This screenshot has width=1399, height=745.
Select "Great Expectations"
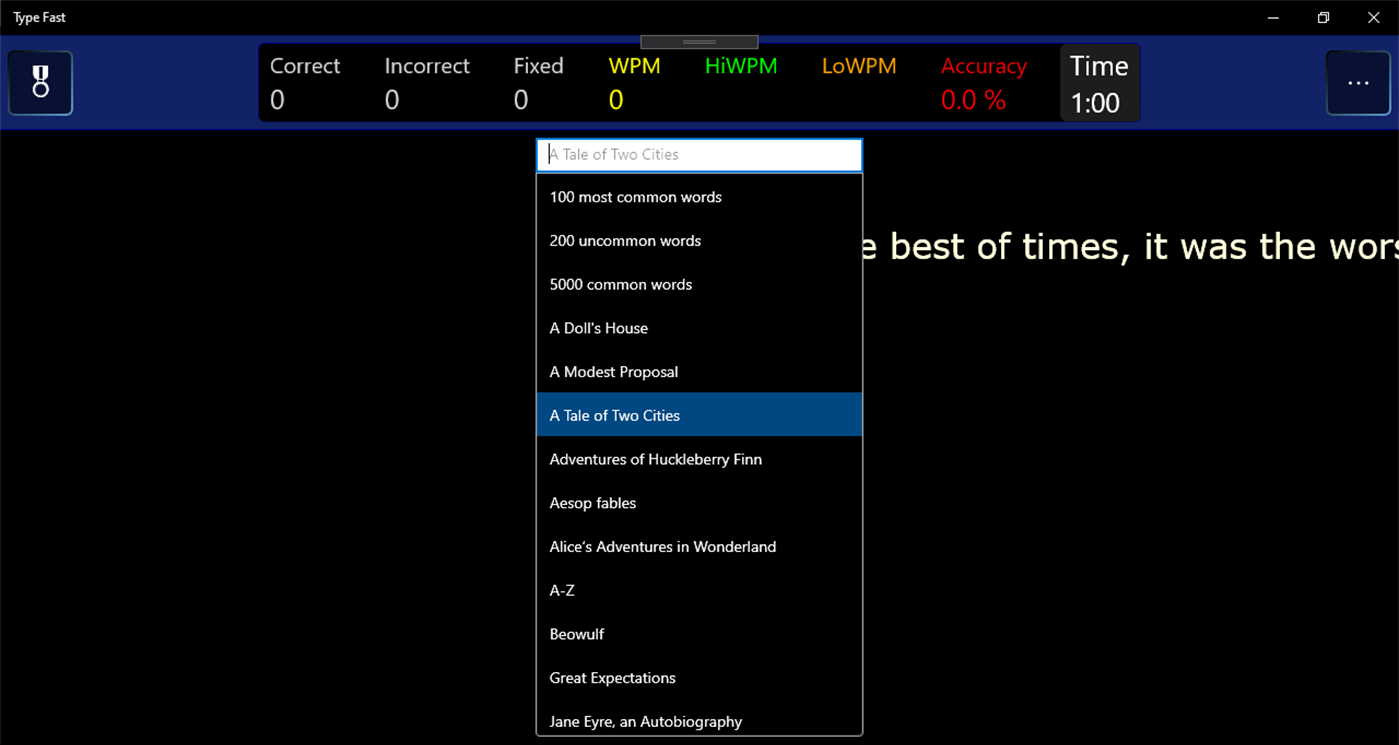tap(612, 677)
